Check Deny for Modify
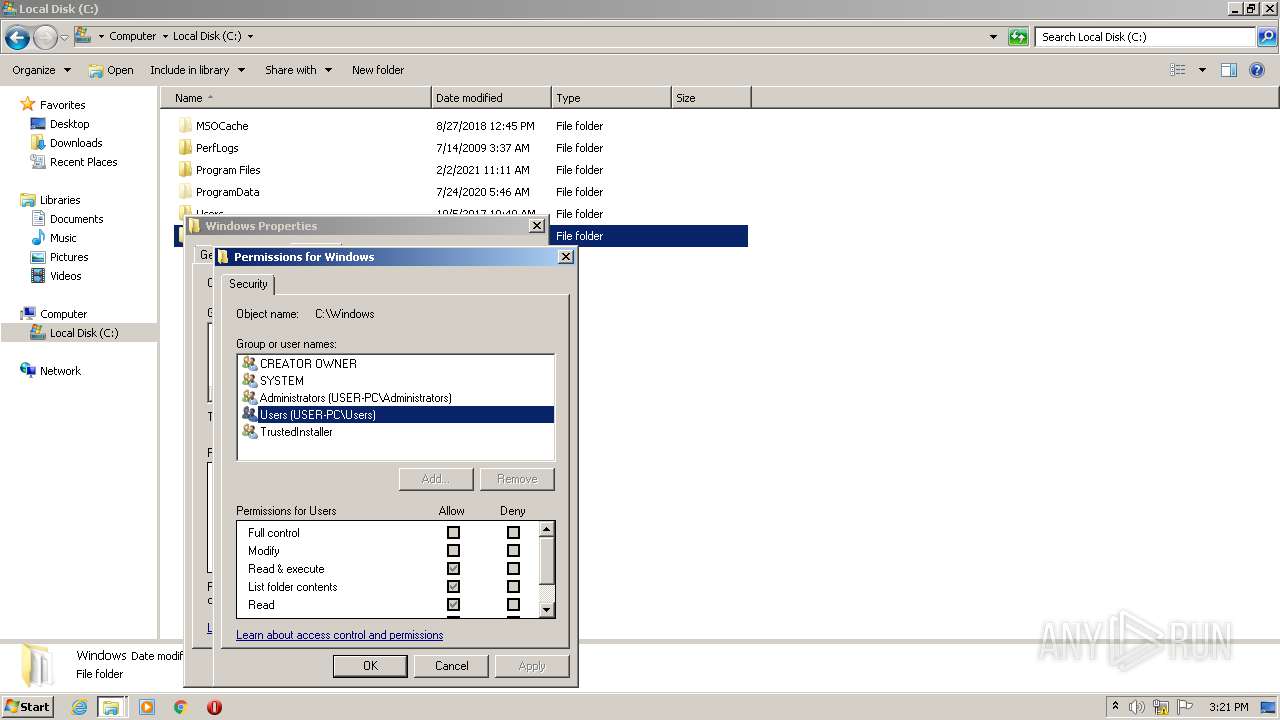This screenshot has height=720, width=1280. tap(513, 551)
